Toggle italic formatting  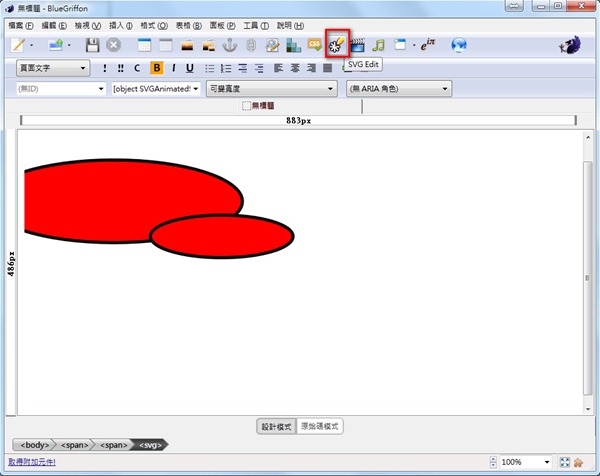coord(173,68)
